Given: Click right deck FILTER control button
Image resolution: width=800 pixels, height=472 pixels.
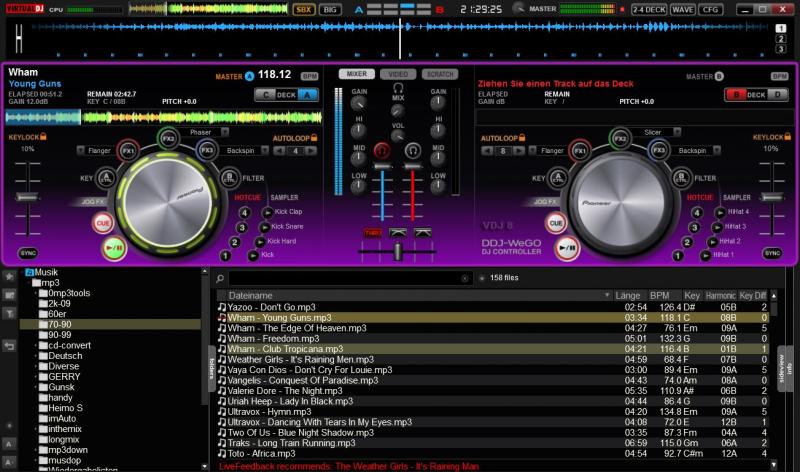Looking at the screenshot, I should click(x=681, y=178).
